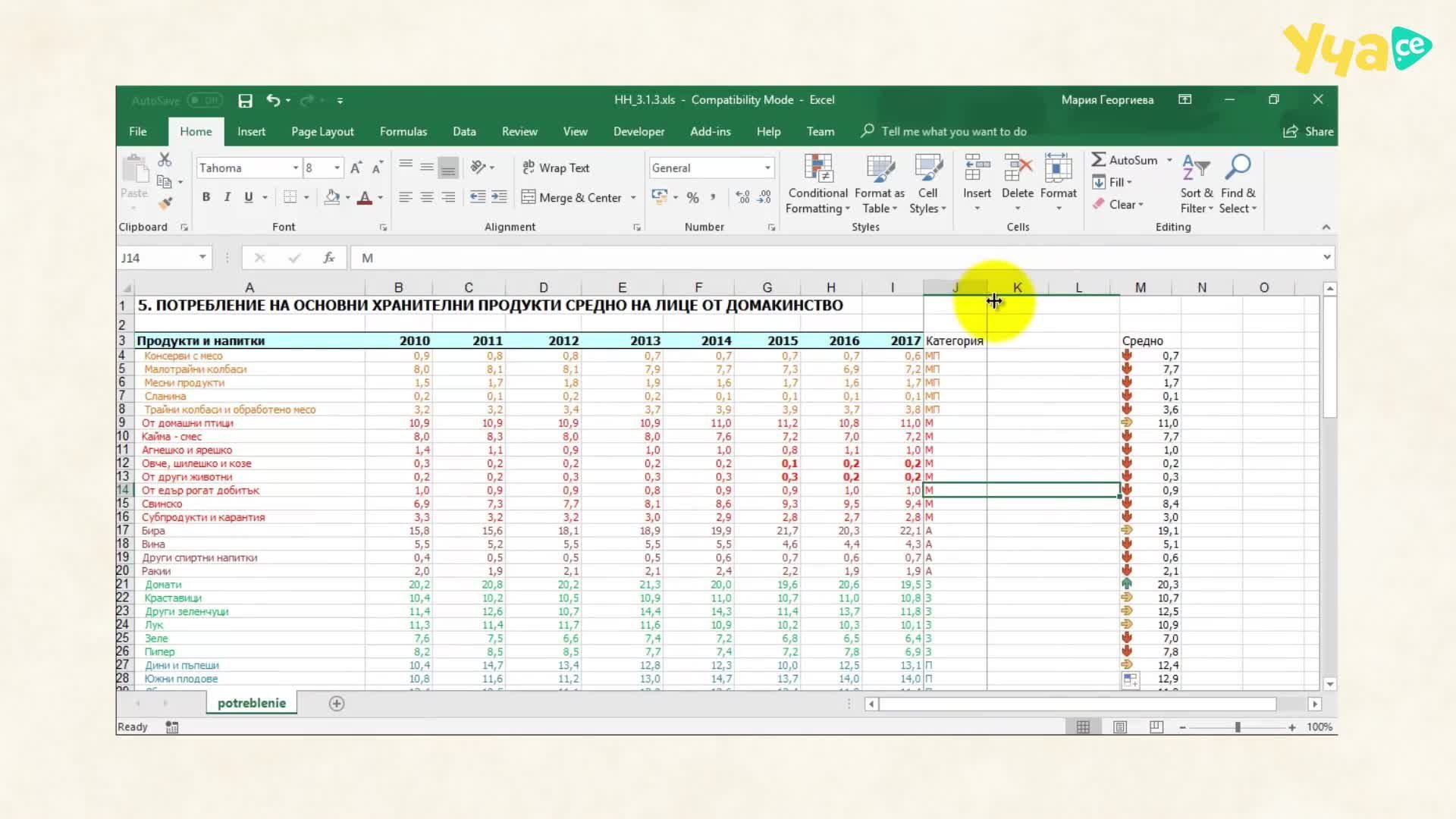Increase font size with the larger A

tap(356, 168)
